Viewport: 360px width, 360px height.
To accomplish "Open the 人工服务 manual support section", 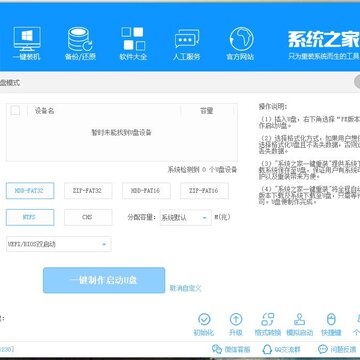I will pos(187,44).
